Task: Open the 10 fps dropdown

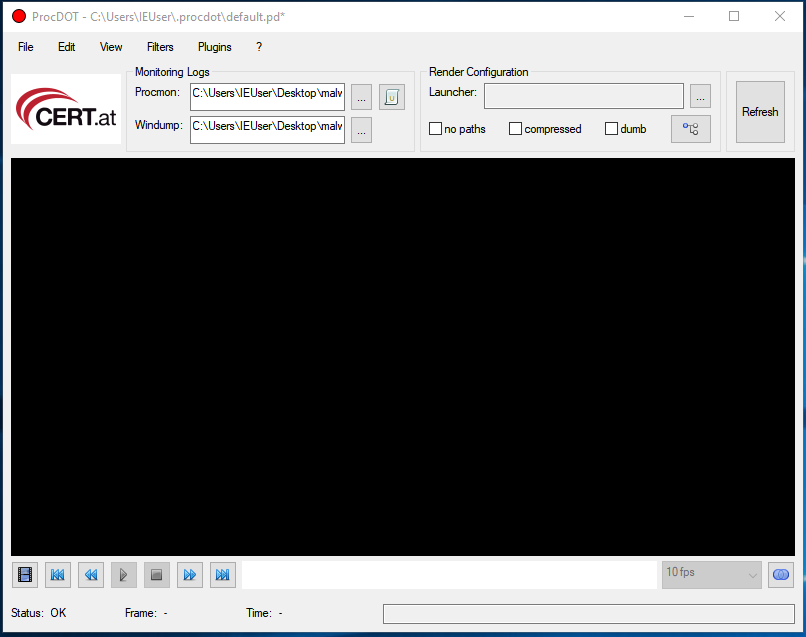Action: coord(711,575)
